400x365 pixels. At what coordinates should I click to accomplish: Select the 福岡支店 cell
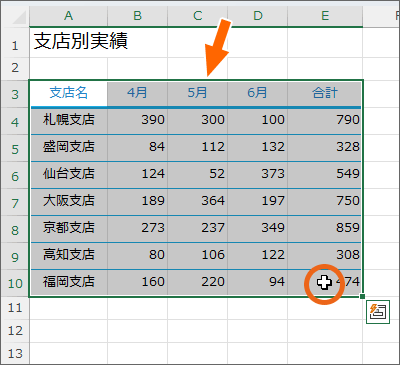pos(69,283)
